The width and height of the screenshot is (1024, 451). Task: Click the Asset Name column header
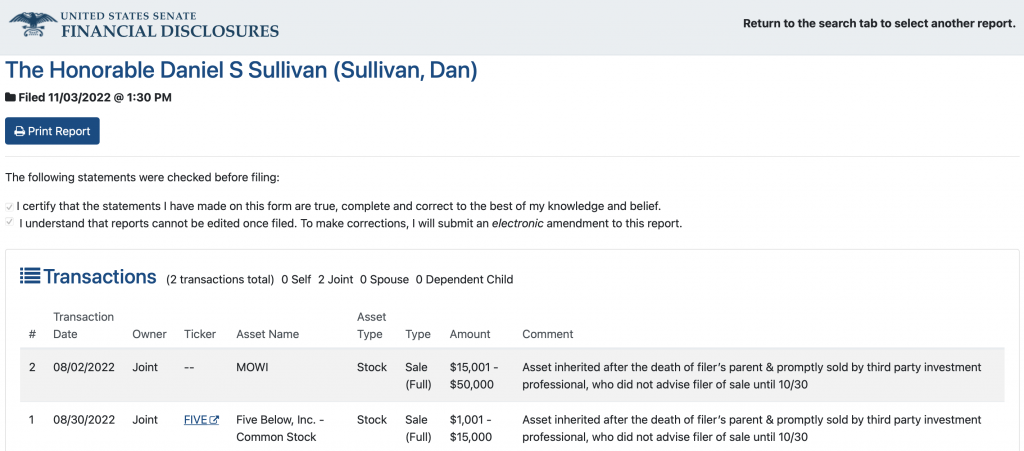268,334
